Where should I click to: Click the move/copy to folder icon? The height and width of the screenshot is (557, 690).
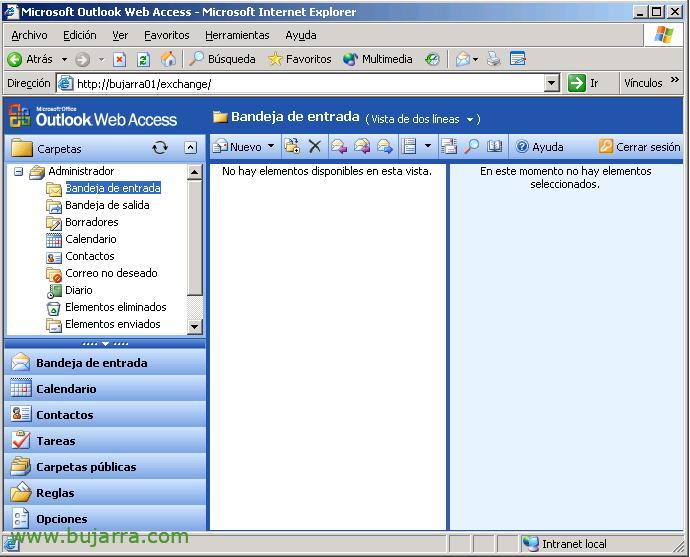(292, 147)
